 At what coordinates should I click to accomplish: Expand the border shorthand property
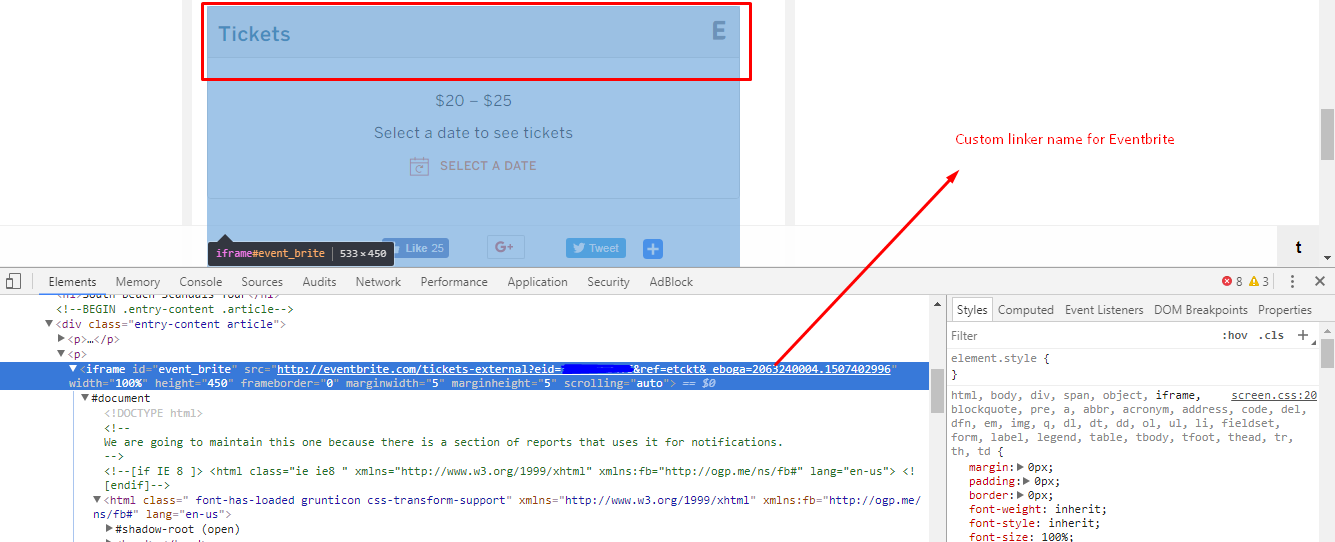coord(1022,495)
